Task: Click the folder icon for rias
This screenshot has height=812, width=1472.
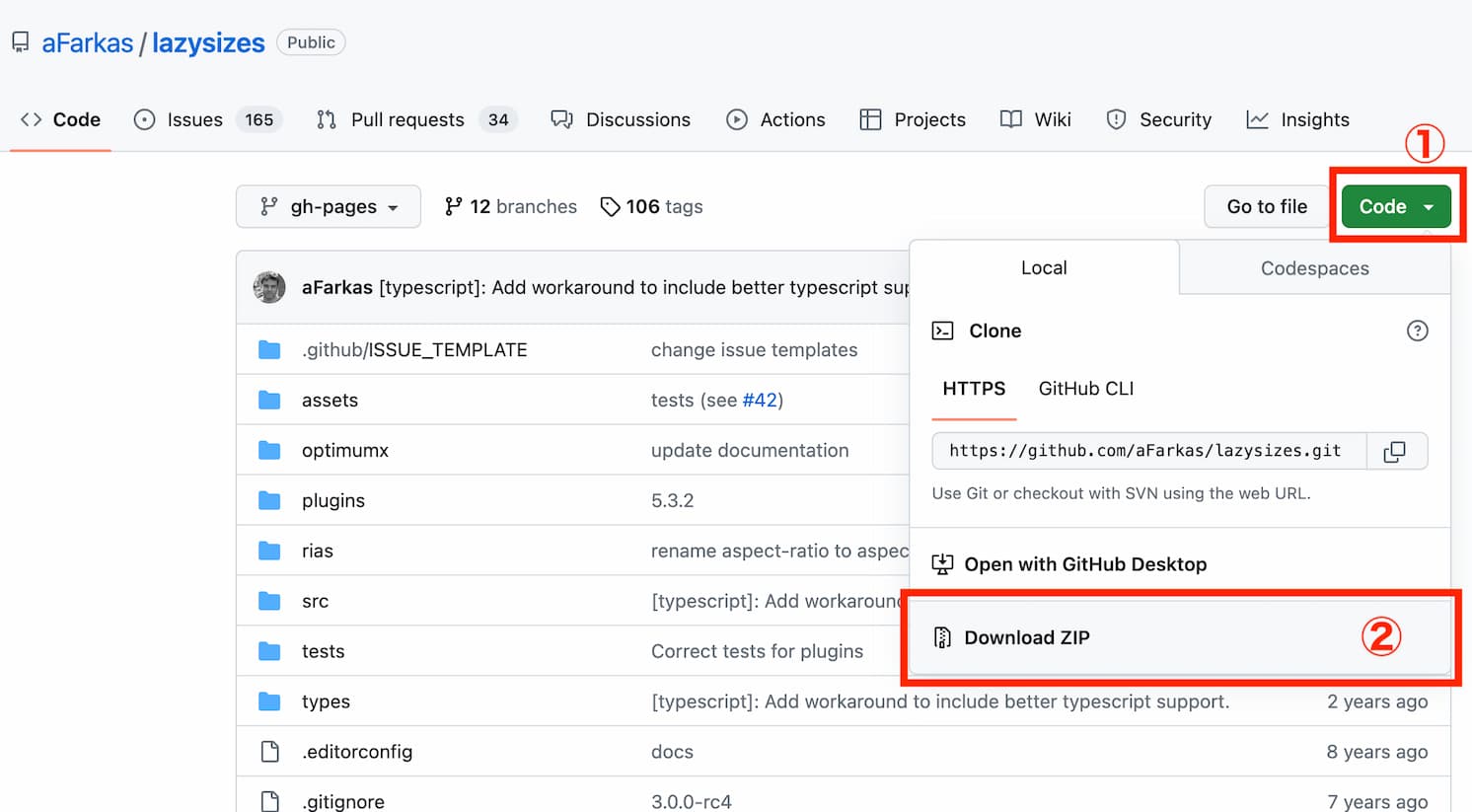Action: 269,551
